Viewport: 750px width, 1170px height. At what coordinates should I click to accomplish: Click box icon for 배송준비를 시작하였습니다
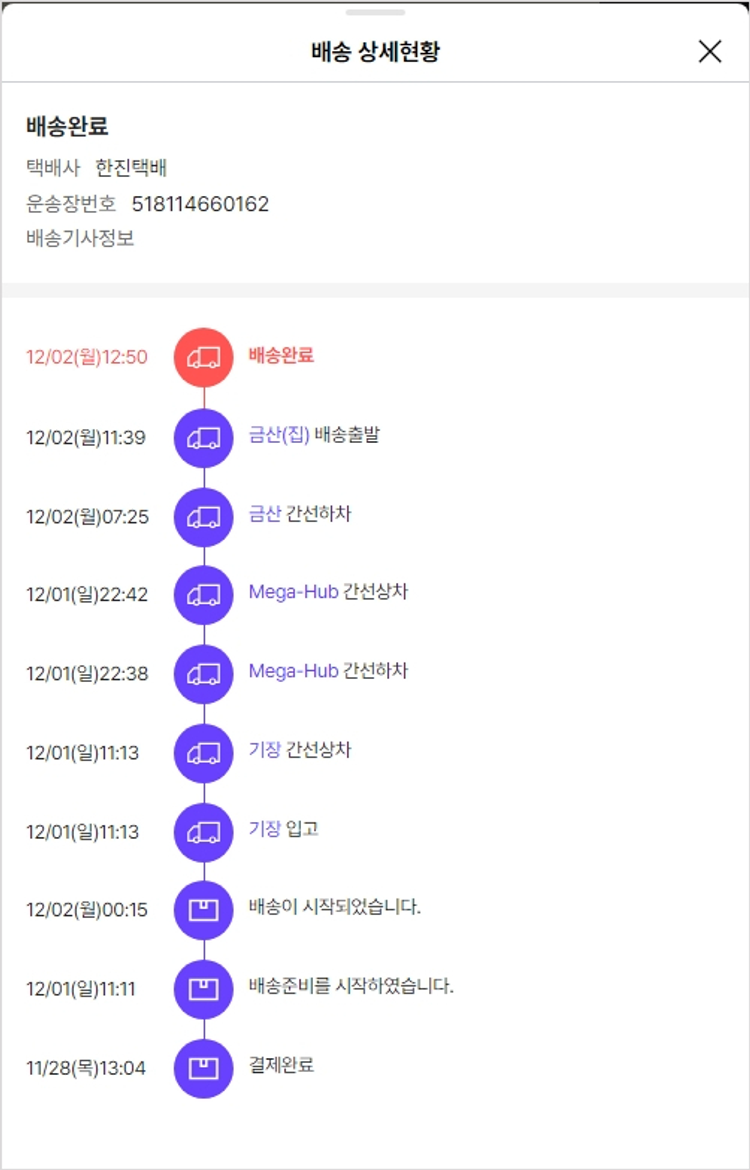[x=204, y=988]
